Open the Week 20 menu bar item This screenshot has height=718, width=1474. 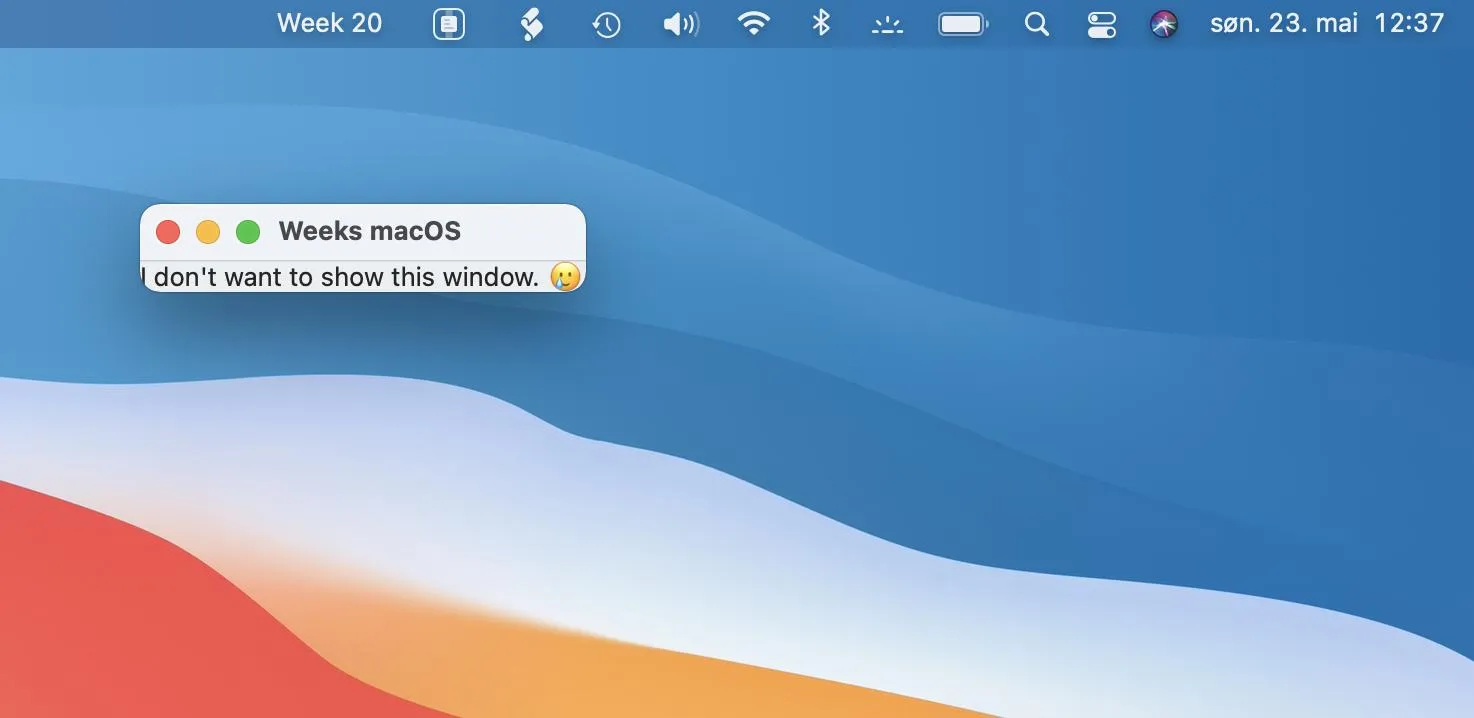[x=329, y=23]
